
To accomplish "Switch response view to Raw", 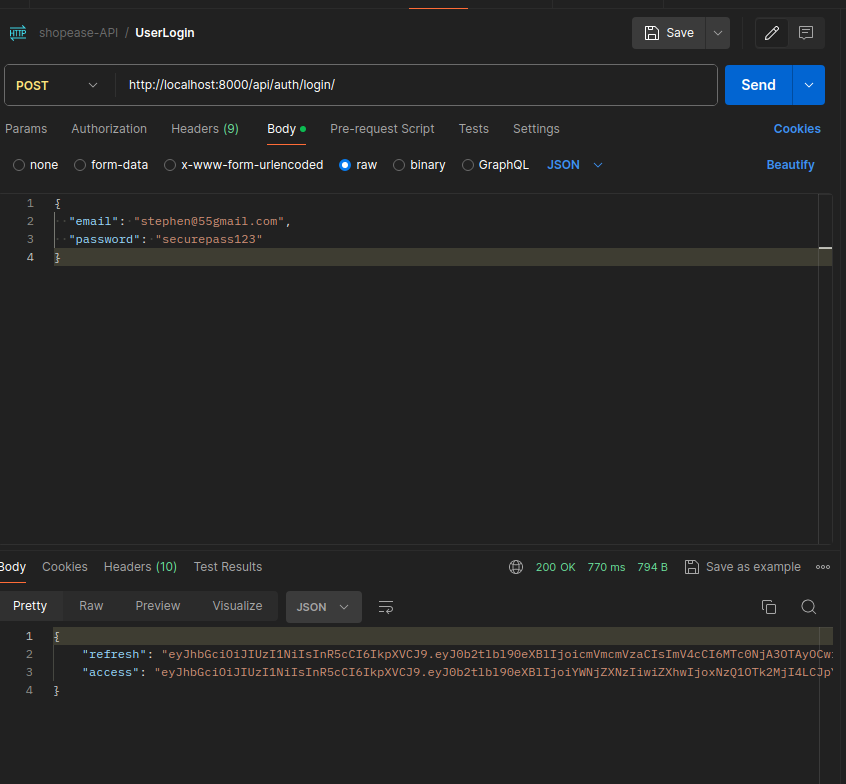I will [91, 606].
